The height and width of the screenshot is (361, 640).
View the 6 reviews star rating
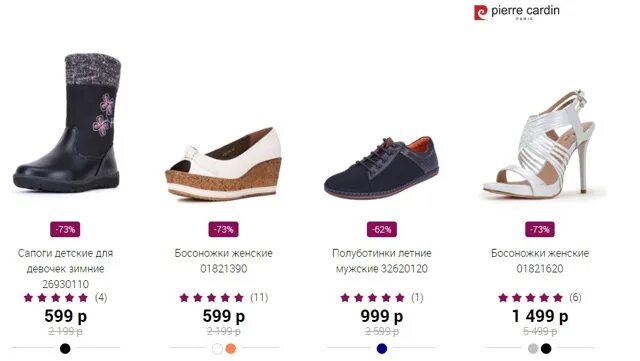click(x=540, y=297)
